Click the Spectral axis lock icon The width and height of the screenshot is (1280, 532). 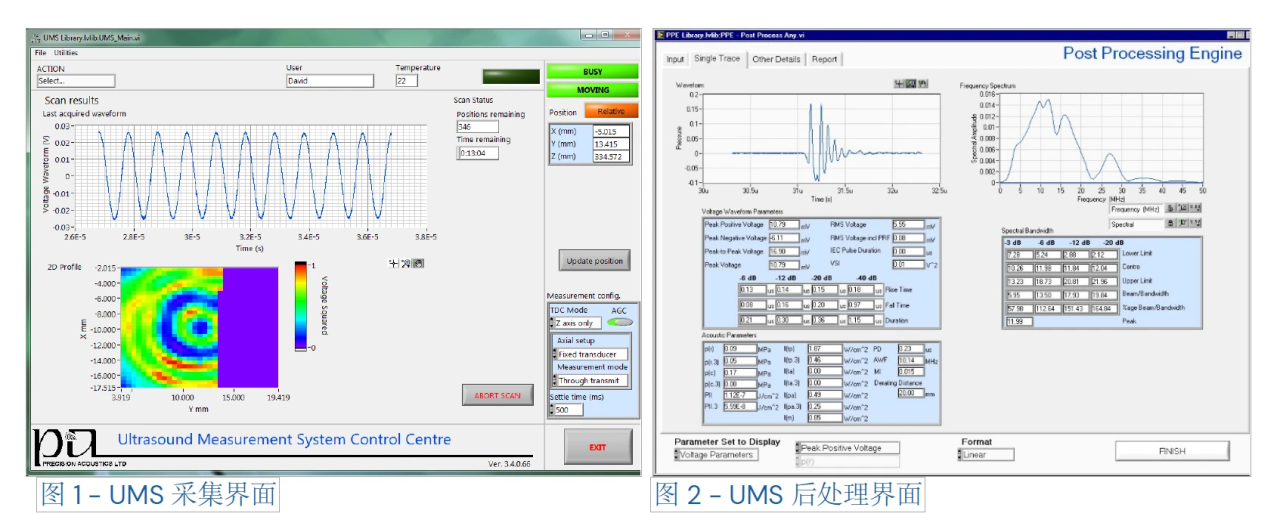1170,223
